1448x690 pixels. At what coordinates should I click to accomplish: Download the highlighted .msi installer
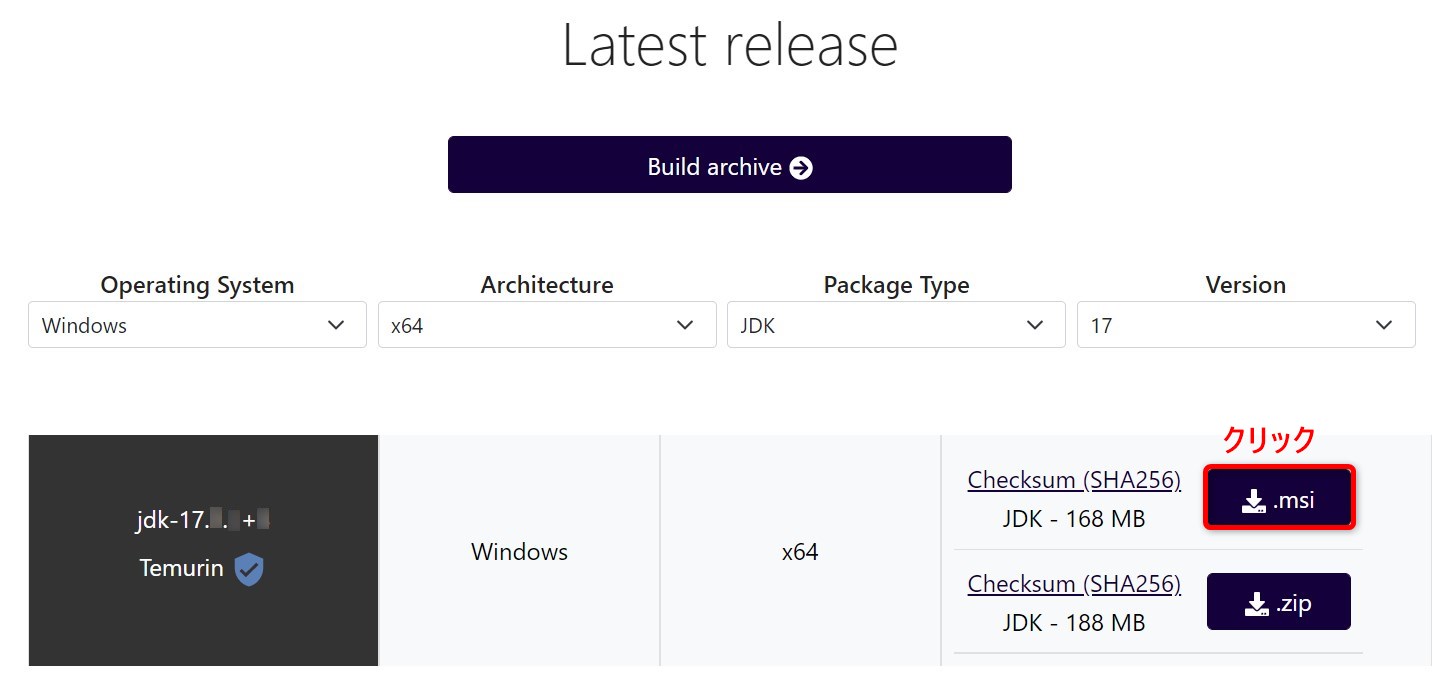(1279, 497)
